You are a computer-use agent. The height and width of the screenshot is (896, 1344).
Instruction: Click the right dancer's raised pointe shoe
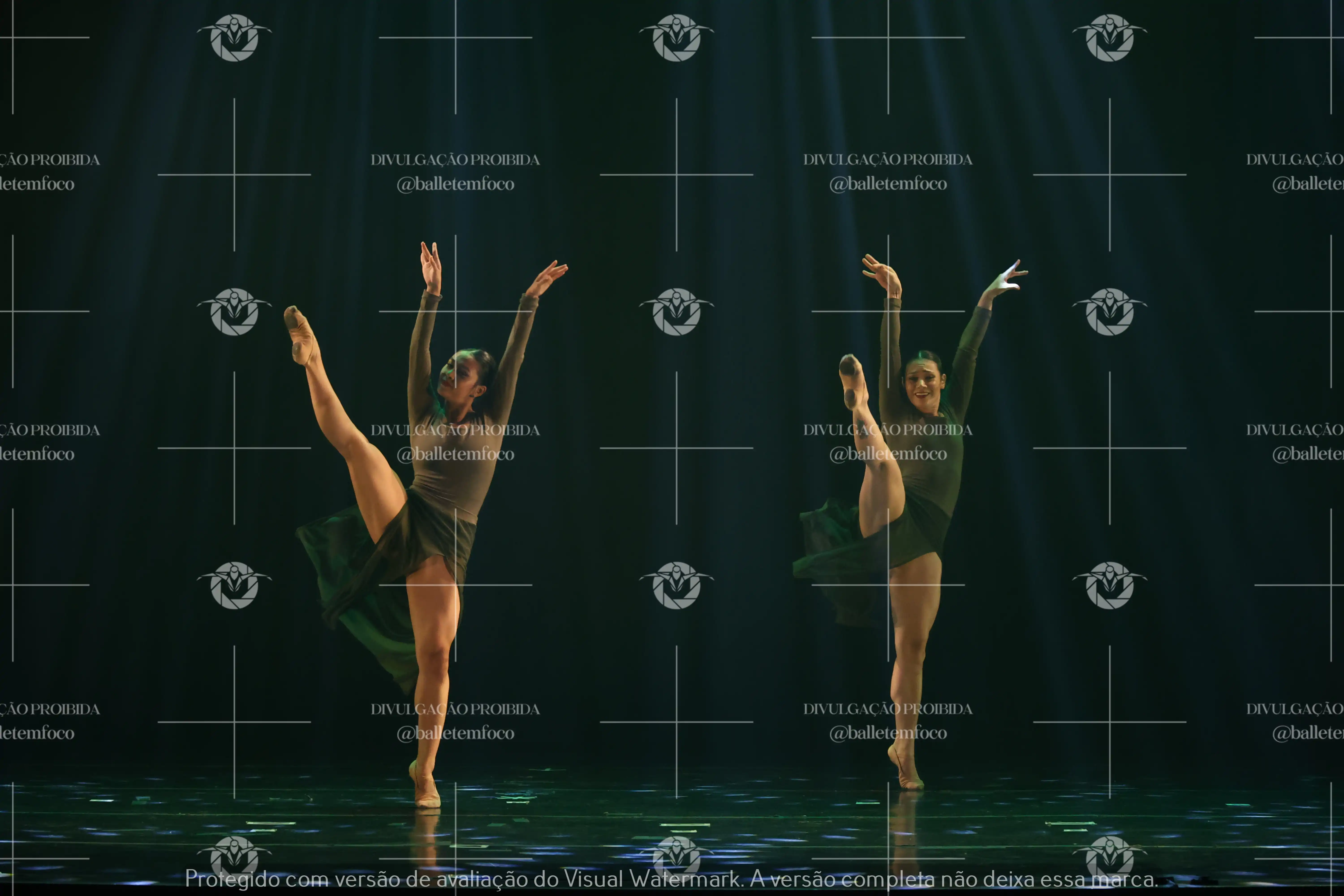(x=853, y=380)
